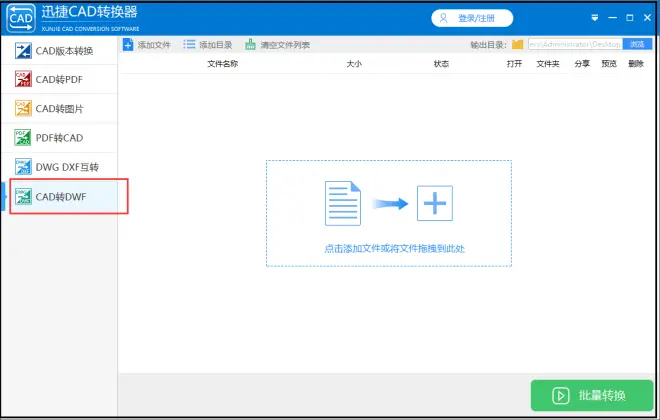
Task: Open the title bar dropdown menu arrow
Action: coord(595,18)
